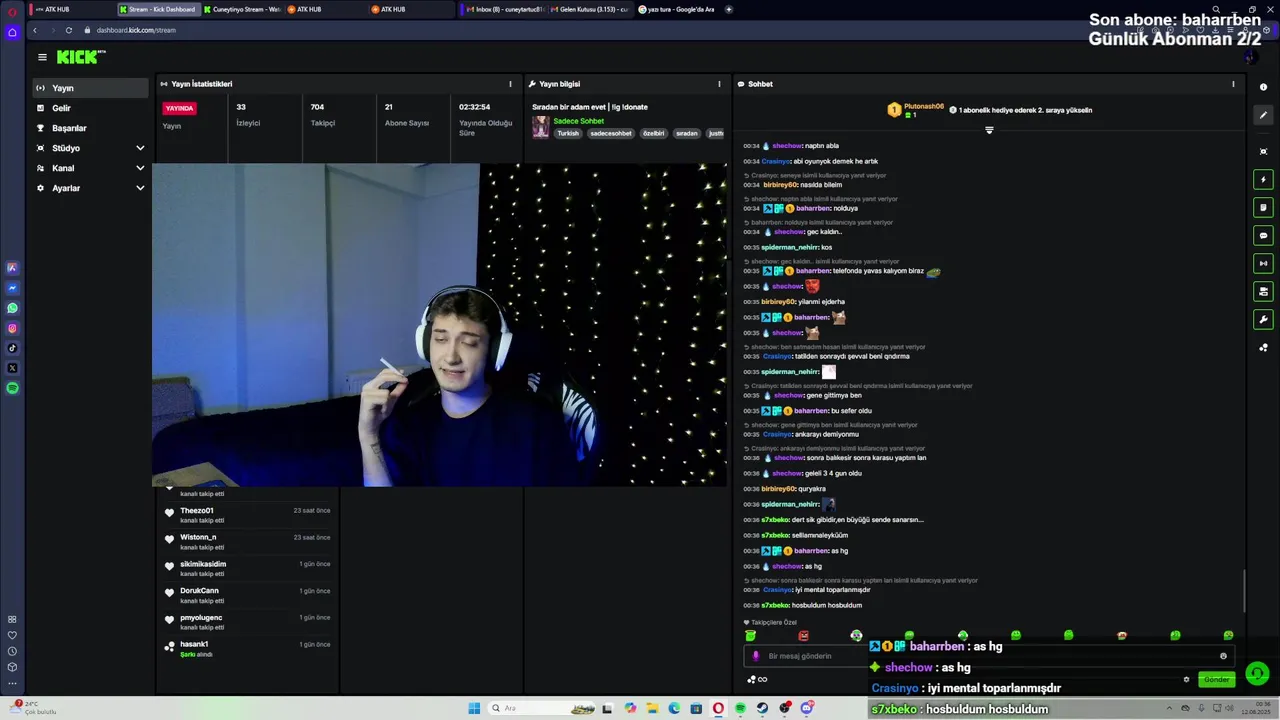Image resolution: width=1280 pixels, height=720 pixels.
Task: Select the first green follower emote
Action: (x=751, y=635)
